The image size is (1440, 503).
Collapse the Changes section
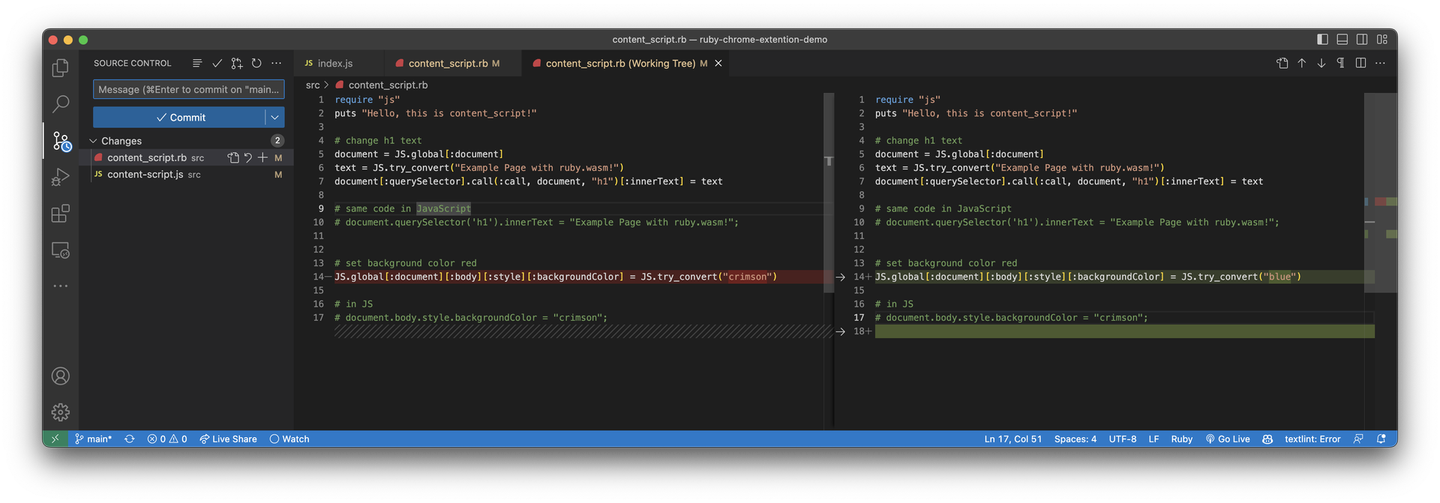pos(95,141)
